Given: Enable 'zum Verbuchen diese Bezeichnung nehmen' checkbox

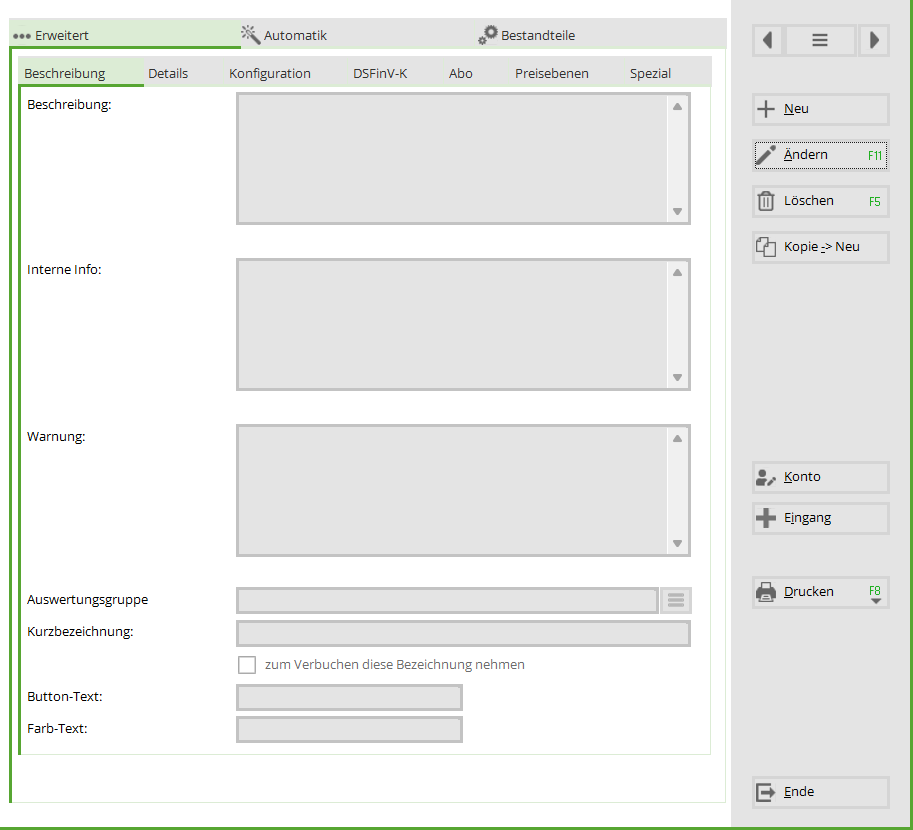Looking at the screenshot, I should coord(247,665).
